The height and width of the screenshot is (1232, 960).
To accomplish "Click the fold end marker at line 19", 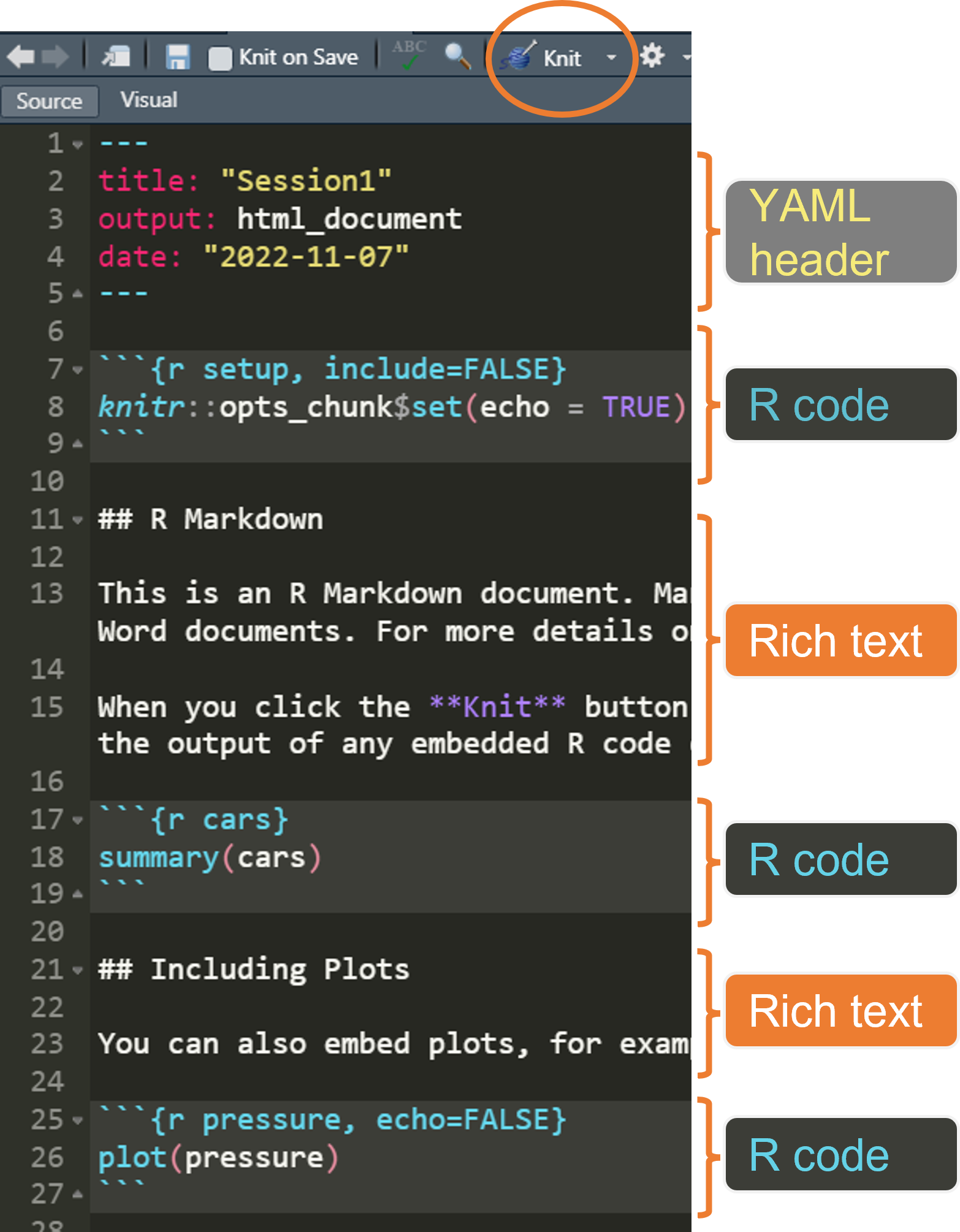I will 78,895.
